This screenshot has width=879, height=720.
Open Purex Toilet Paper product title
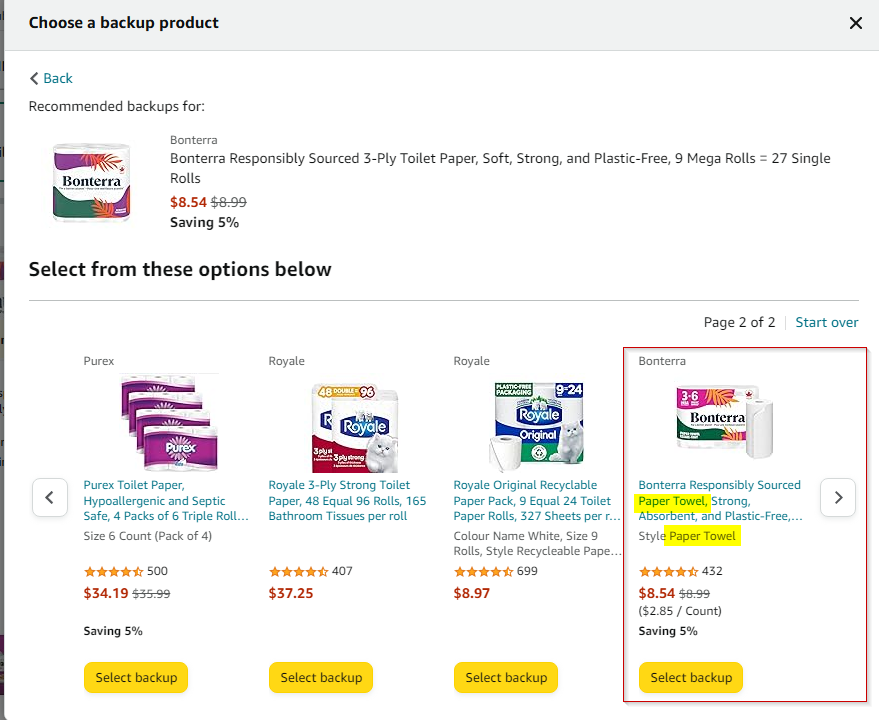[155, 500]
